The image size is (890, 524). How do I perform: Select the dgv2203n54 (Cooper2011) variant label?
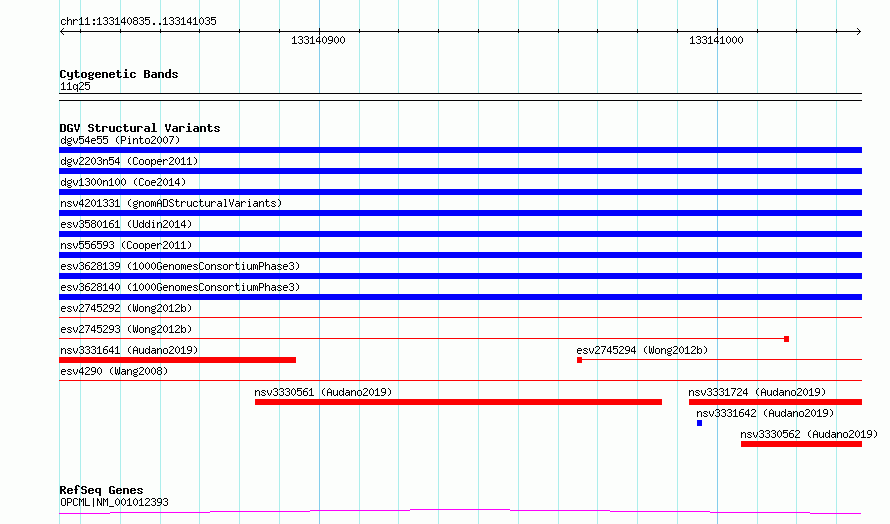click(x=129, y=161)
